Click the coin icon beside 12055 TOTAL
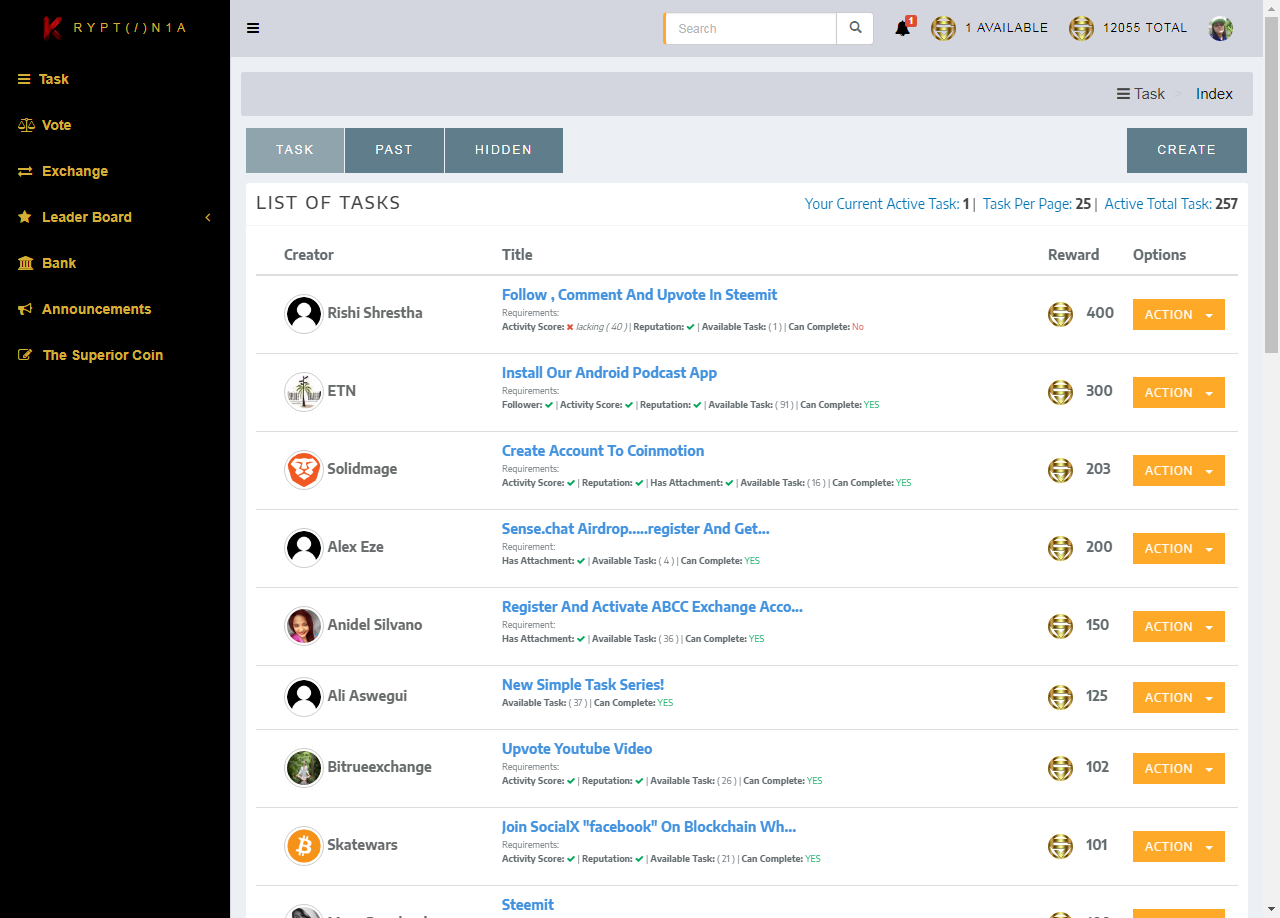The height and width of the screenshot is (918, 1280). pyautogui.click(x=1081, y=28)
